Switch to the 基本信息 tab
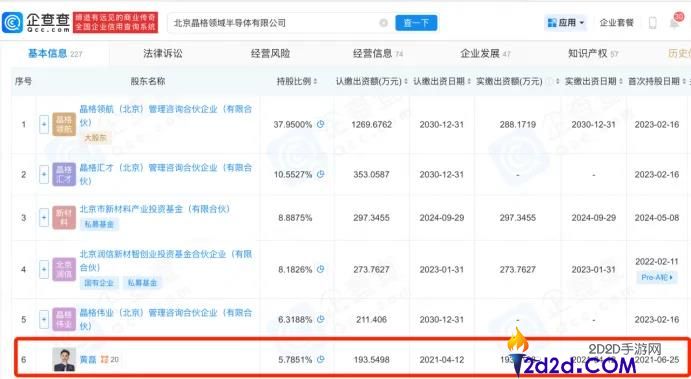The image size is (691, 379). (x=55, y=54)
